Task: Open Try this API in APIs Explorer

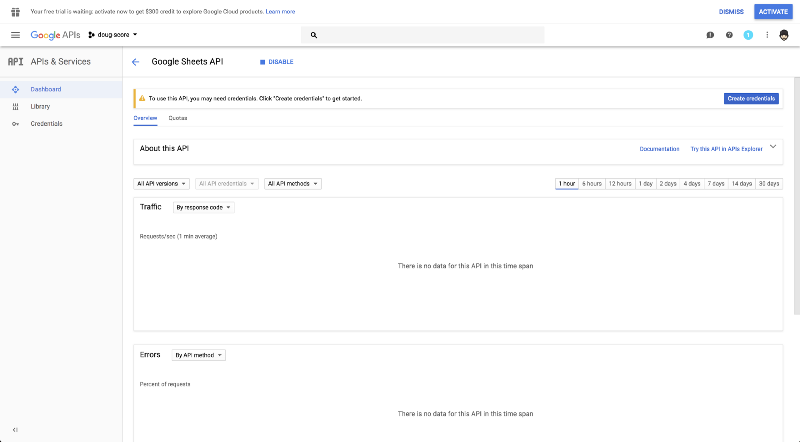Action: [727, 149]
